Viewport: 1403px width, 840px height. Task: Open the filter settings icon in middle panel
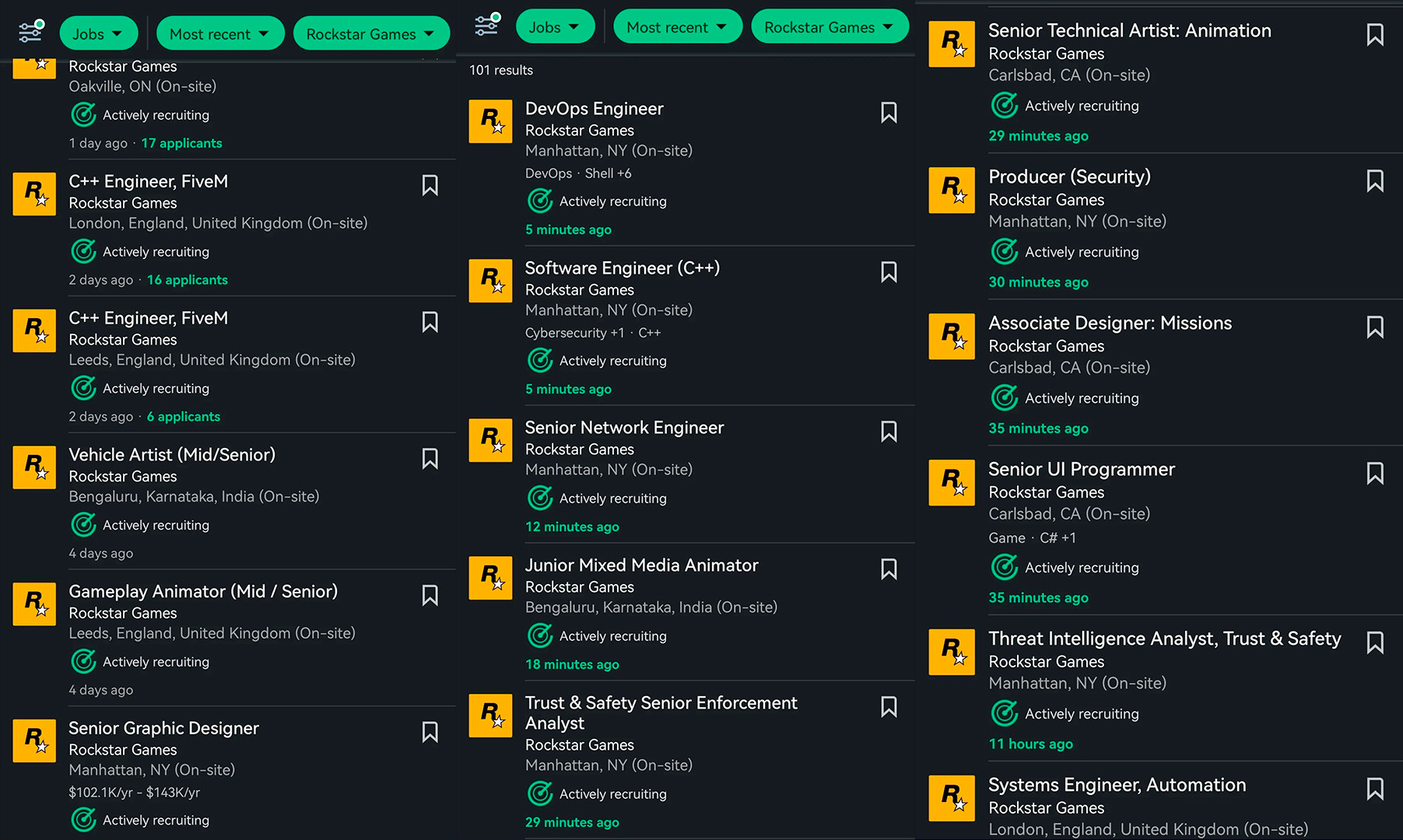tap(488, 24)
